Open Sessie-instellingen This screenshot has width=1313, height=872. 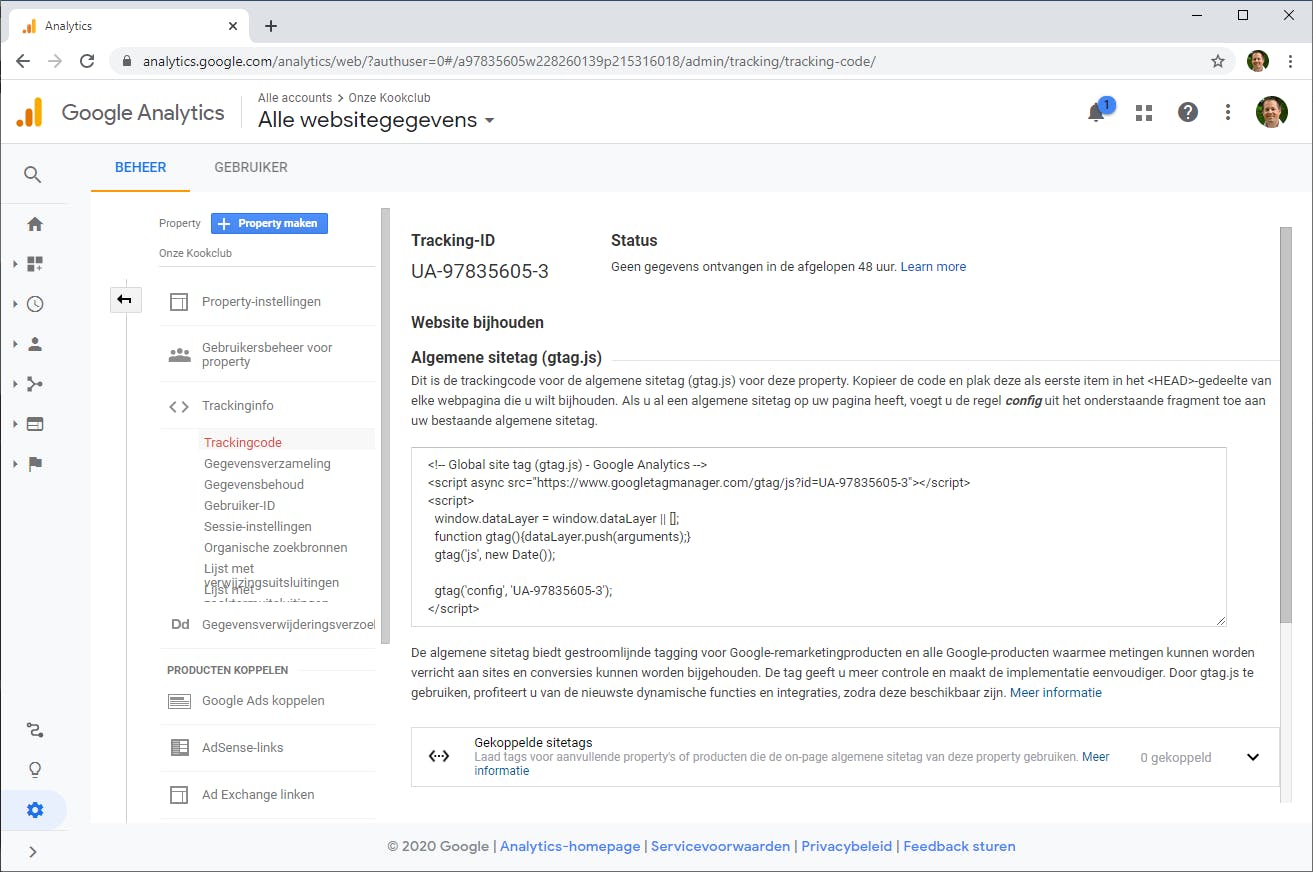258,527
